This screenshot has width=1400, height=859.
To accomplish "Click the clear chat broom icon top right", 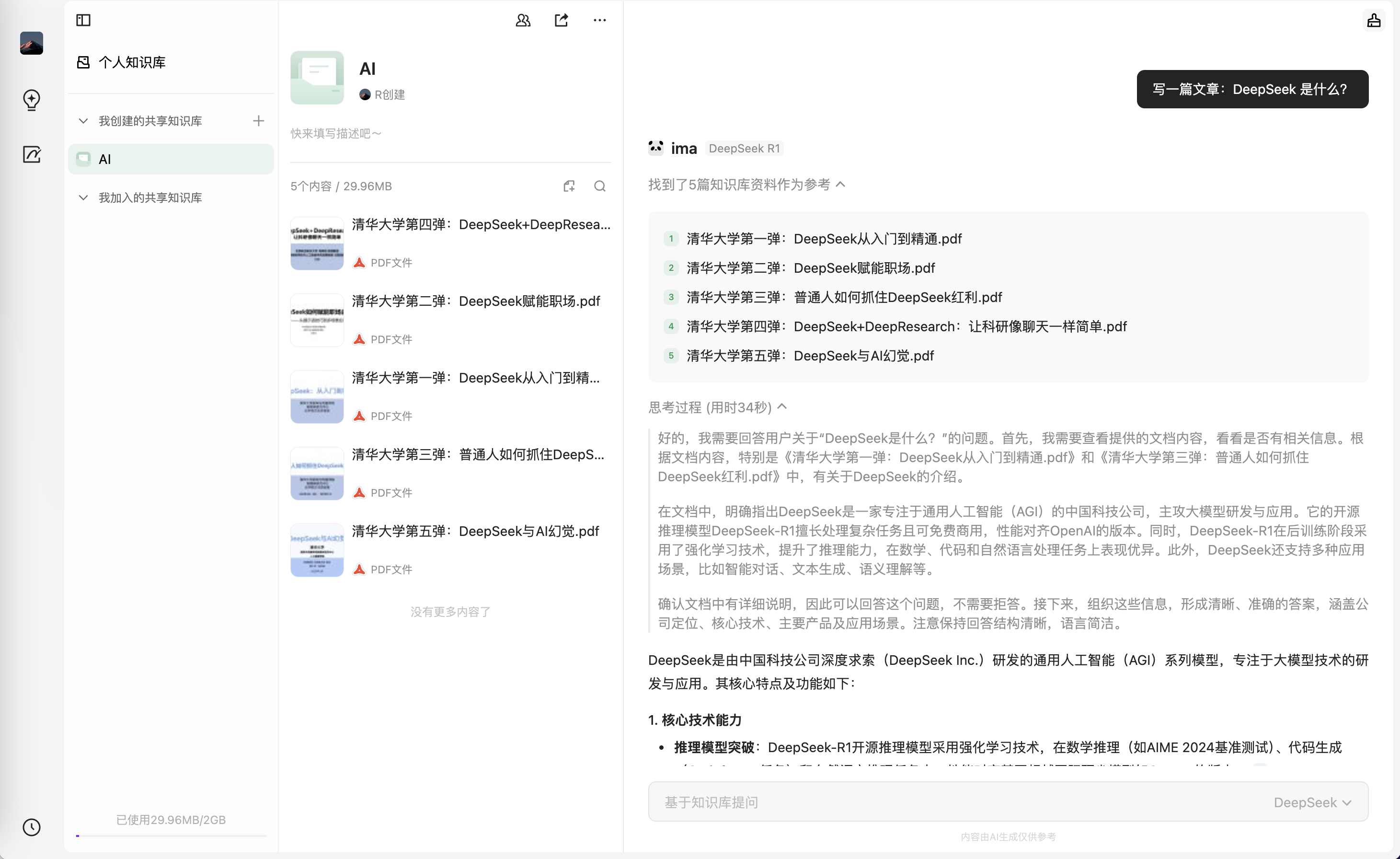I will click(1373, 21).
